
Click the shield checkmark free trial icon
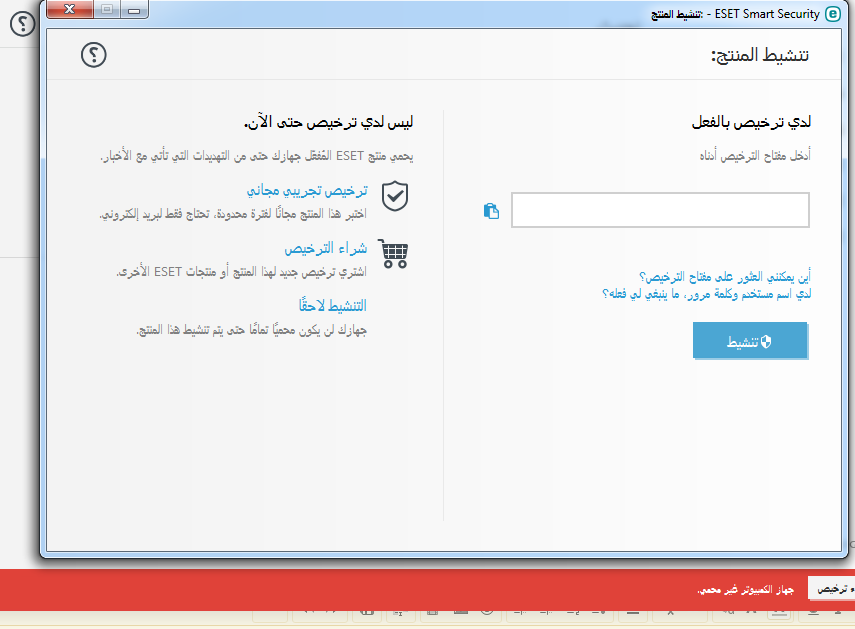[395, 196]
